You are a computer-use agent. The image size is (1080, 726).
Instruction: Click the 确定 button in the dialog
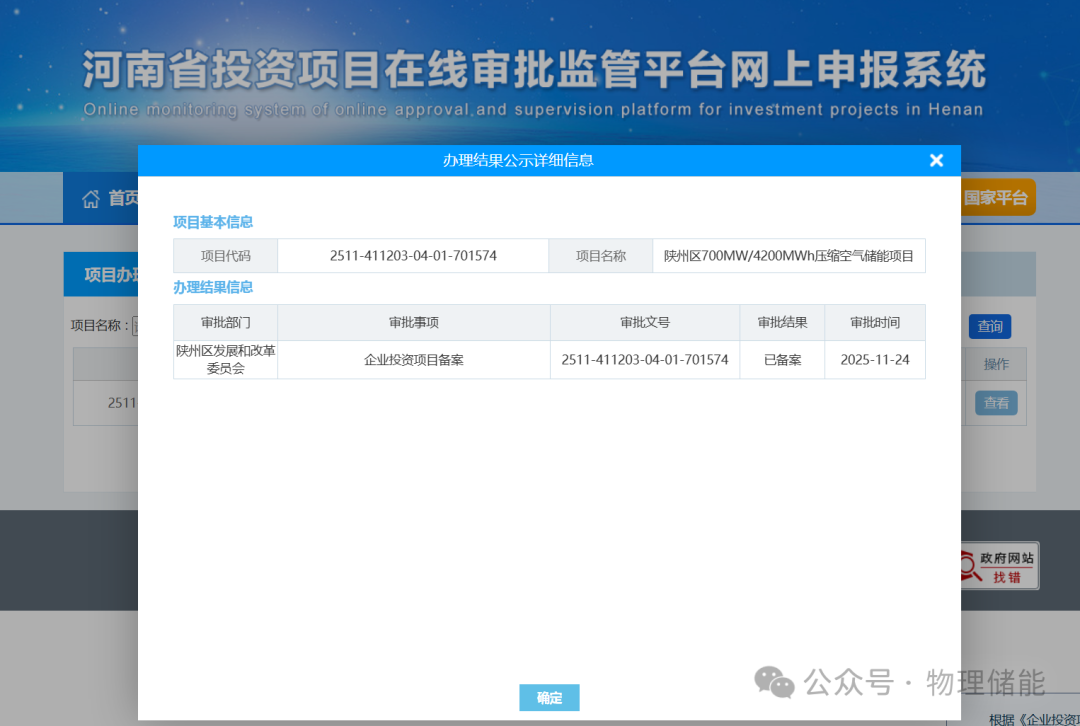tap(549, 698)
